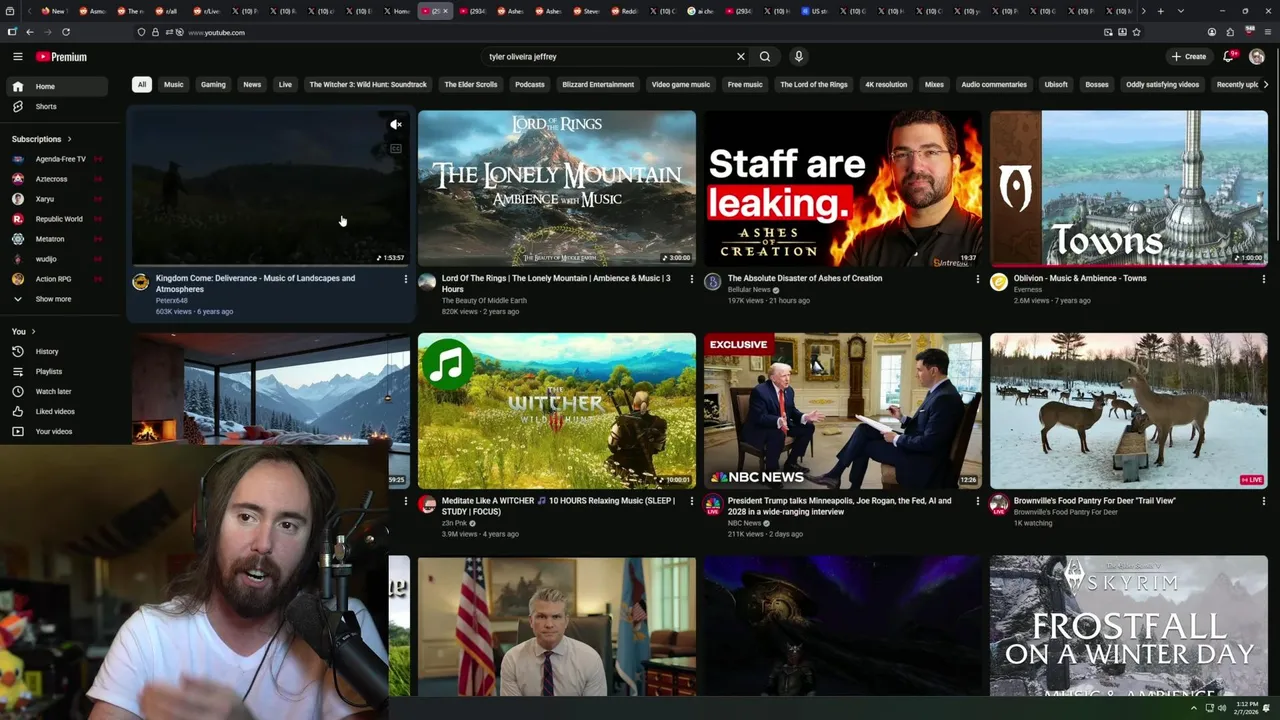
Task: Open the Action RPG subscription
Action: click(x=58, y=279)
